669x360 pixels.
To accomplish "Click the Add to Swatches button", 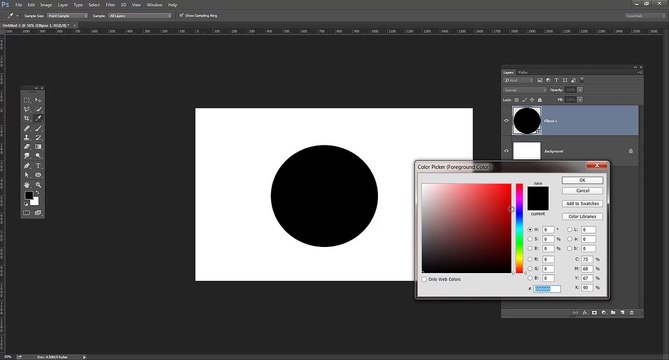I will click(582, 203).
